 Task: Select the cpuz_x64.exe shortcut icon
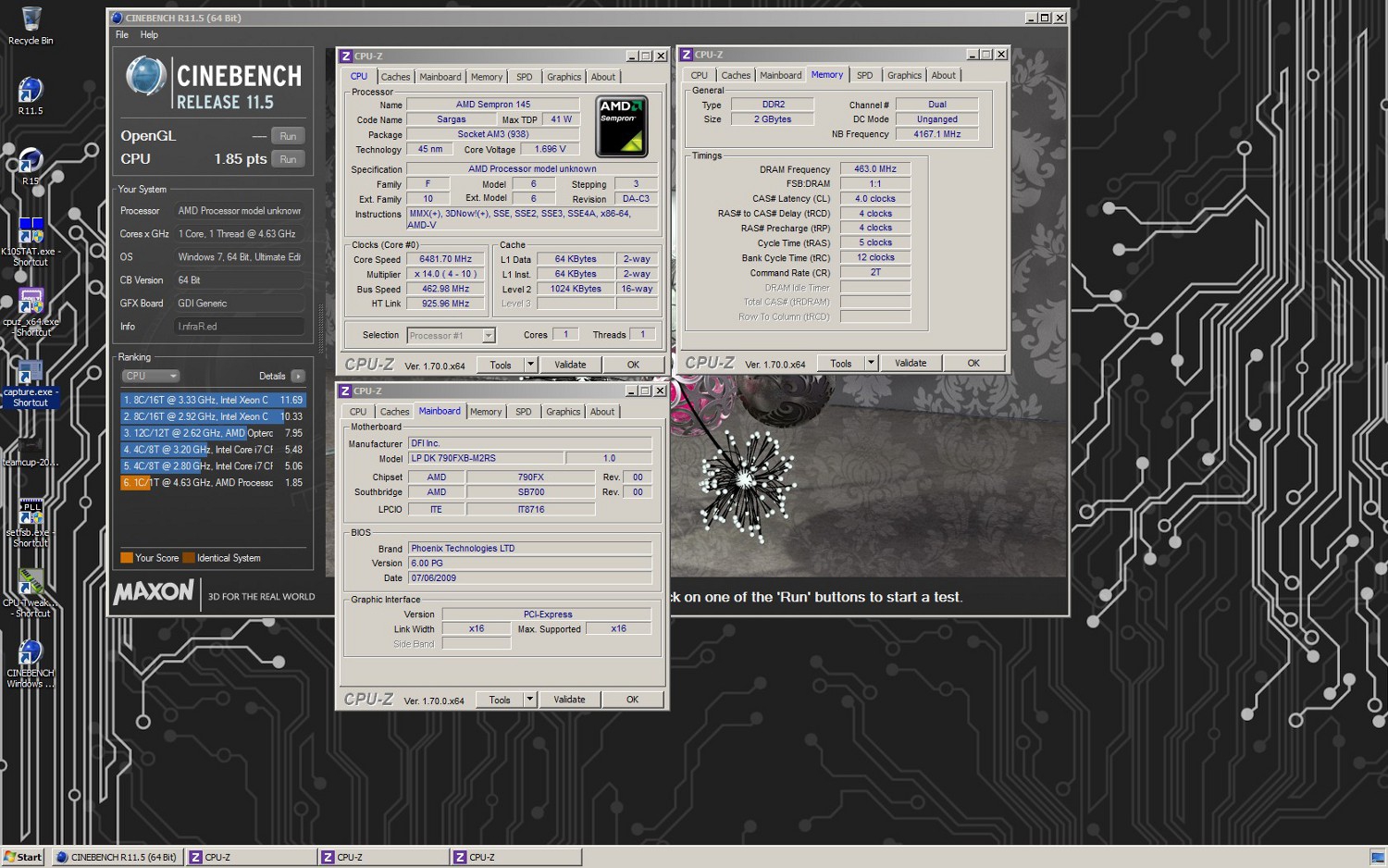tap(31, 313)
